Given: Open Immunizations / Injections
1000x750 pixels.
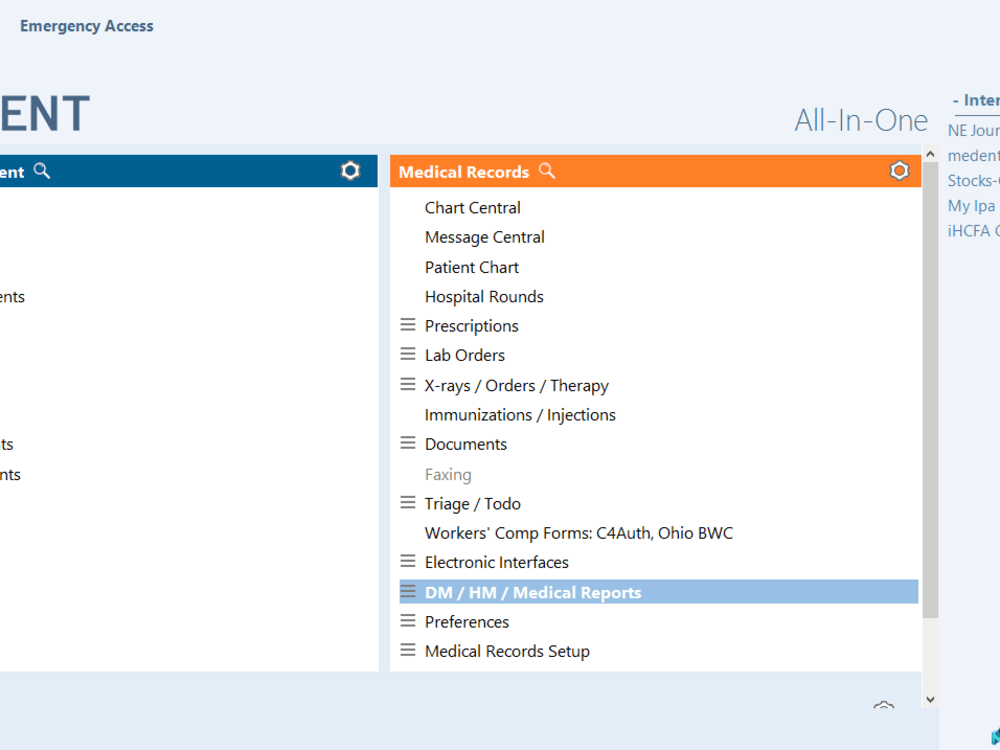Looking at the screenshot, I should pyautogui.click(x=520, y=415).
